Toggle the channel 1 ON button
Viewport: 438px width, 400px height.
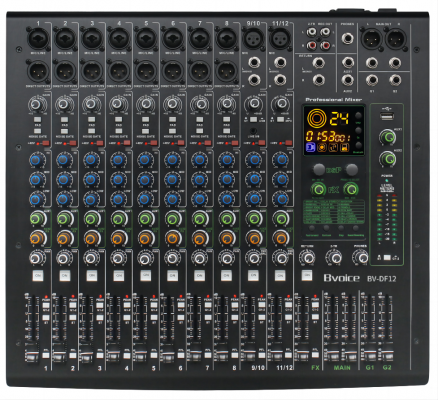38,275
